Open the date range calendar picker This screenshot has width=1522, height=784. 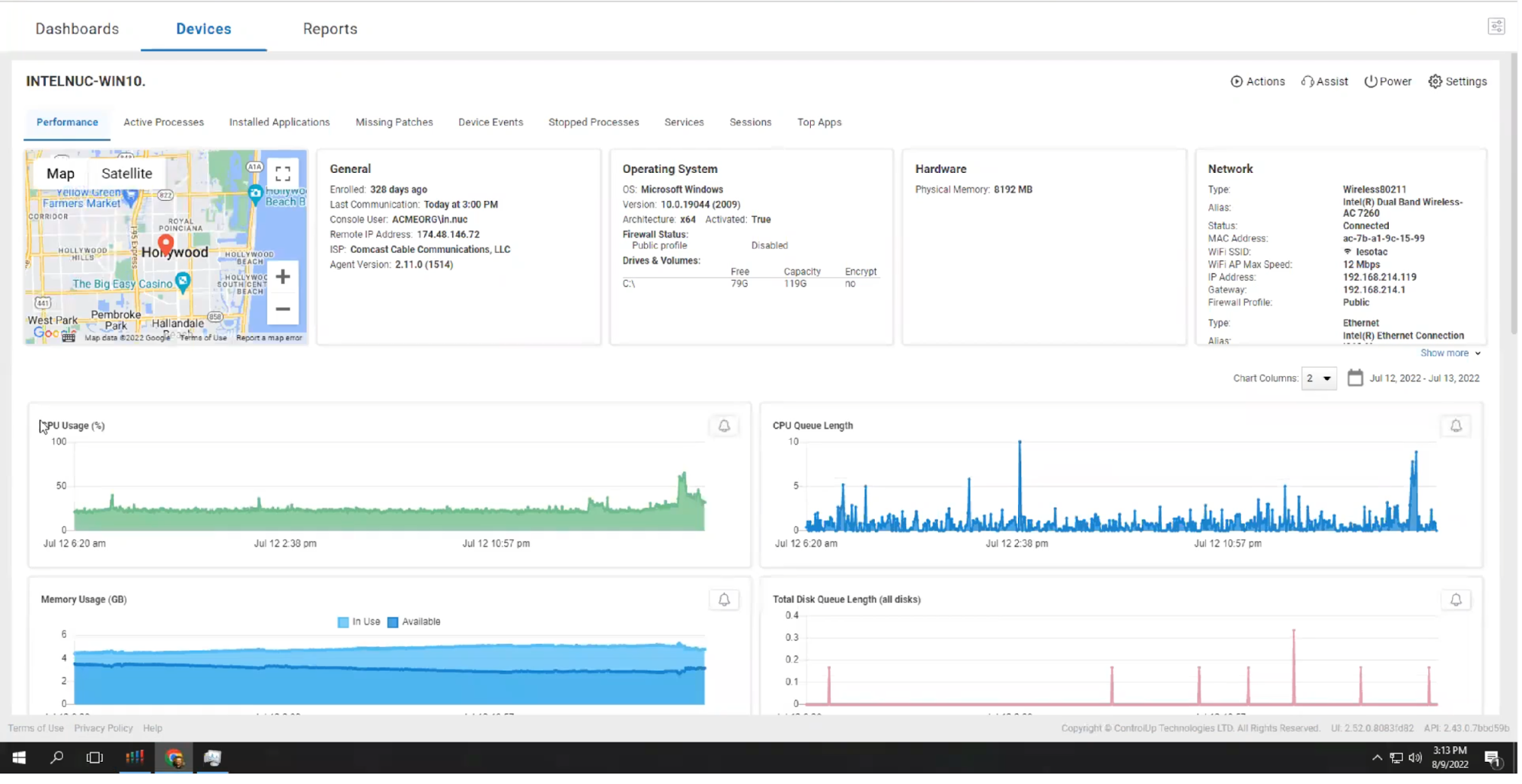point(1356,378)
